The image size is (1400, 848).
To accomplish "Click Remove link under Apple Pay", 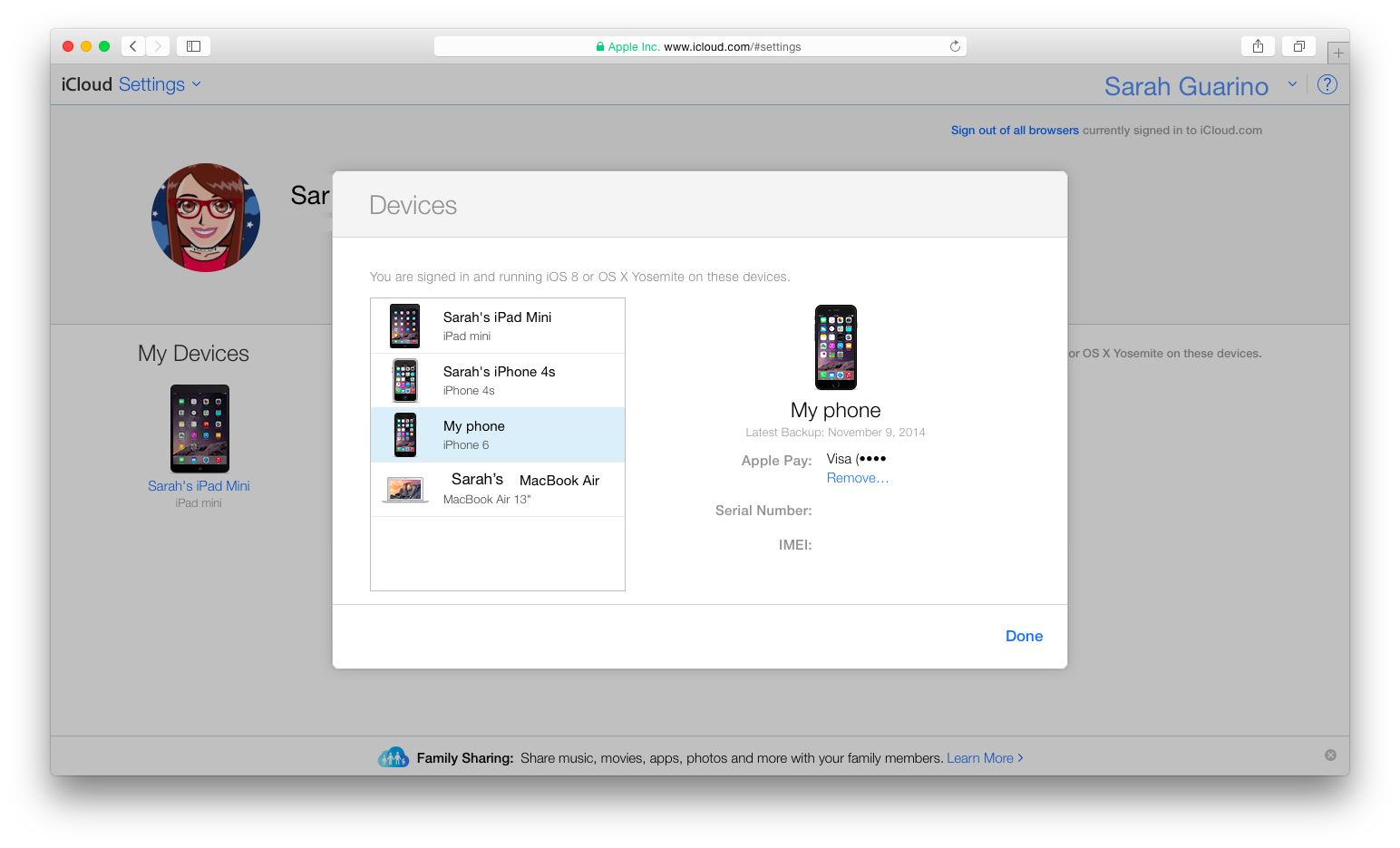I will (x=857, y=478).
